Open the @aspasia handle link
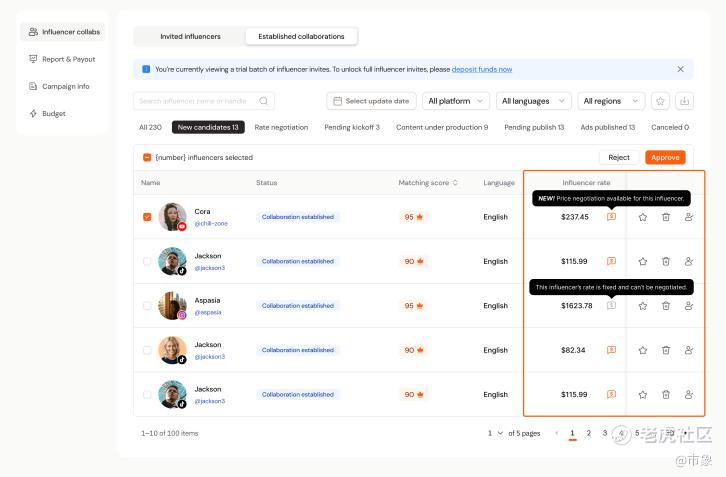The height and width of the screenshot is (477, 726). point(208,312)
